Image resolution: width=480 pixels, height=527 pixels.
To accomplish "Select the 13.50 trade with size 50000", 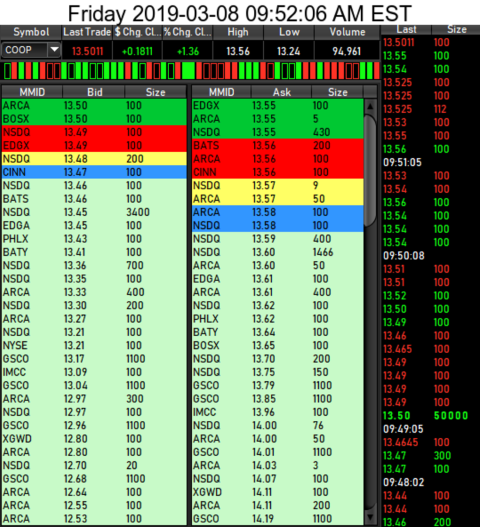I will pos(431,416).
